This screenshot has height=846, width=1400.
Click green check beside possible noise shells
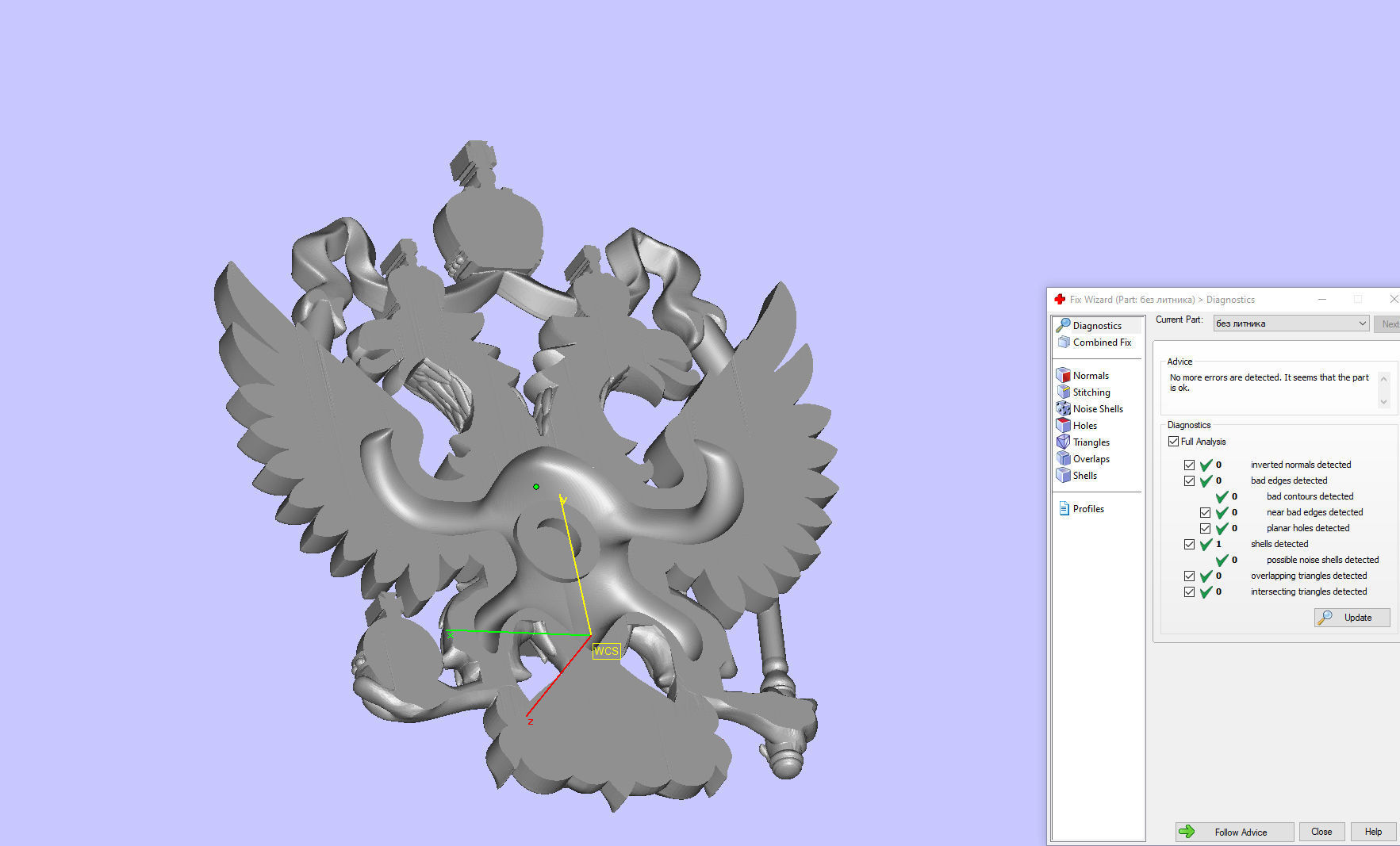point(1222,560)
